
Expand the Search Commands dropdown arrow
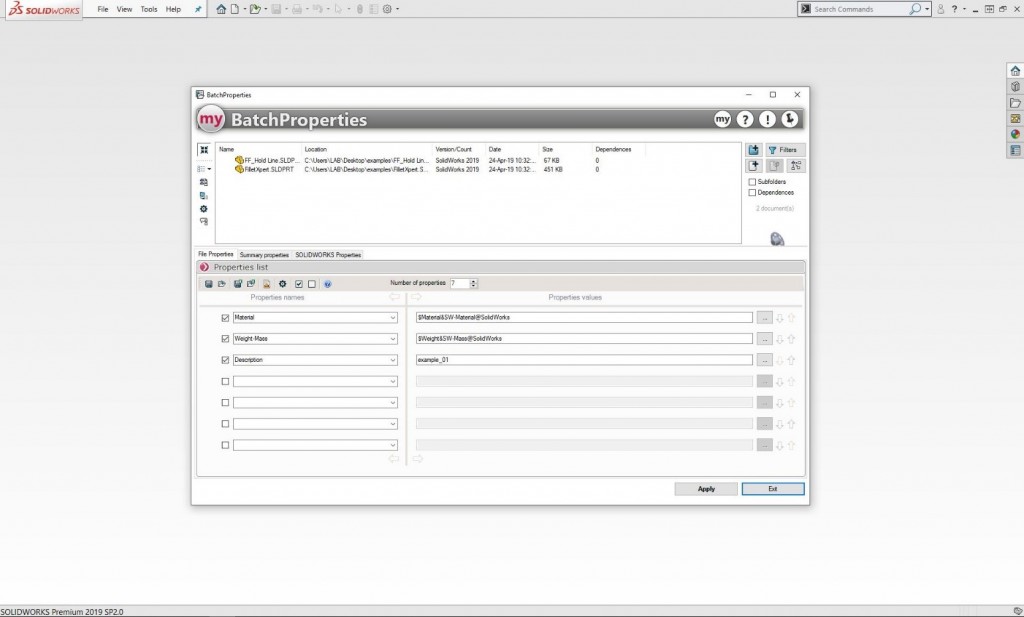[x=927, y=9]
